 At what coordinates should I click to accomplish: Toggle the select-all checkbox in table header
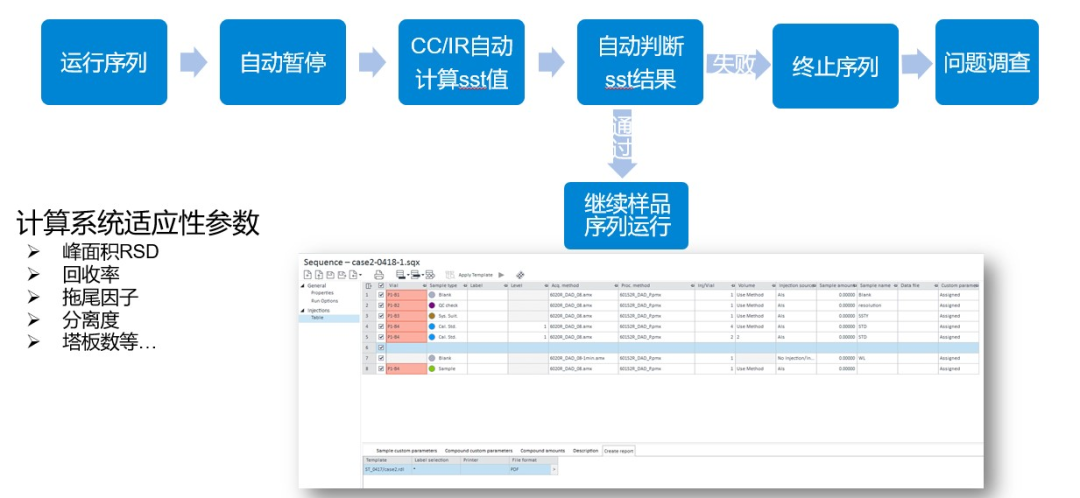381,286
